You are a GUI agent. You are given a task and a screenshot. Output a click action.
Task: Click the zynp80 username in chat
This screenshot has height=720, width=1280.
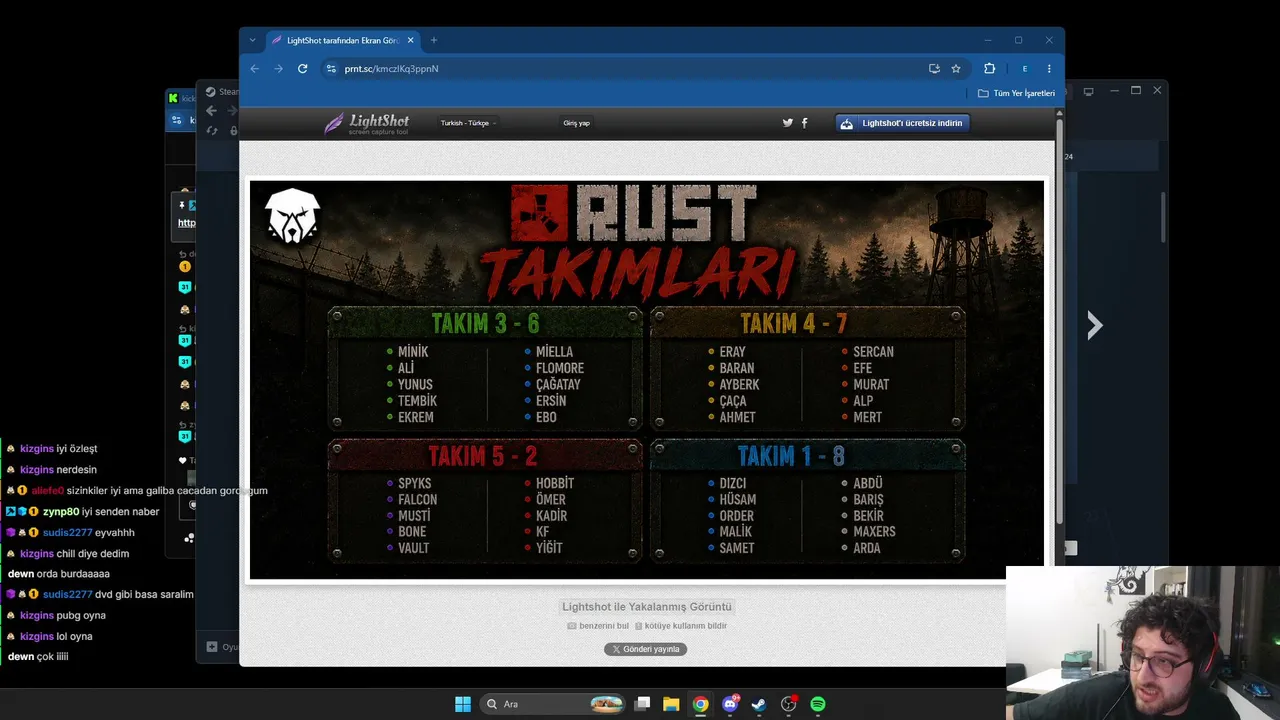pos(61,512)
